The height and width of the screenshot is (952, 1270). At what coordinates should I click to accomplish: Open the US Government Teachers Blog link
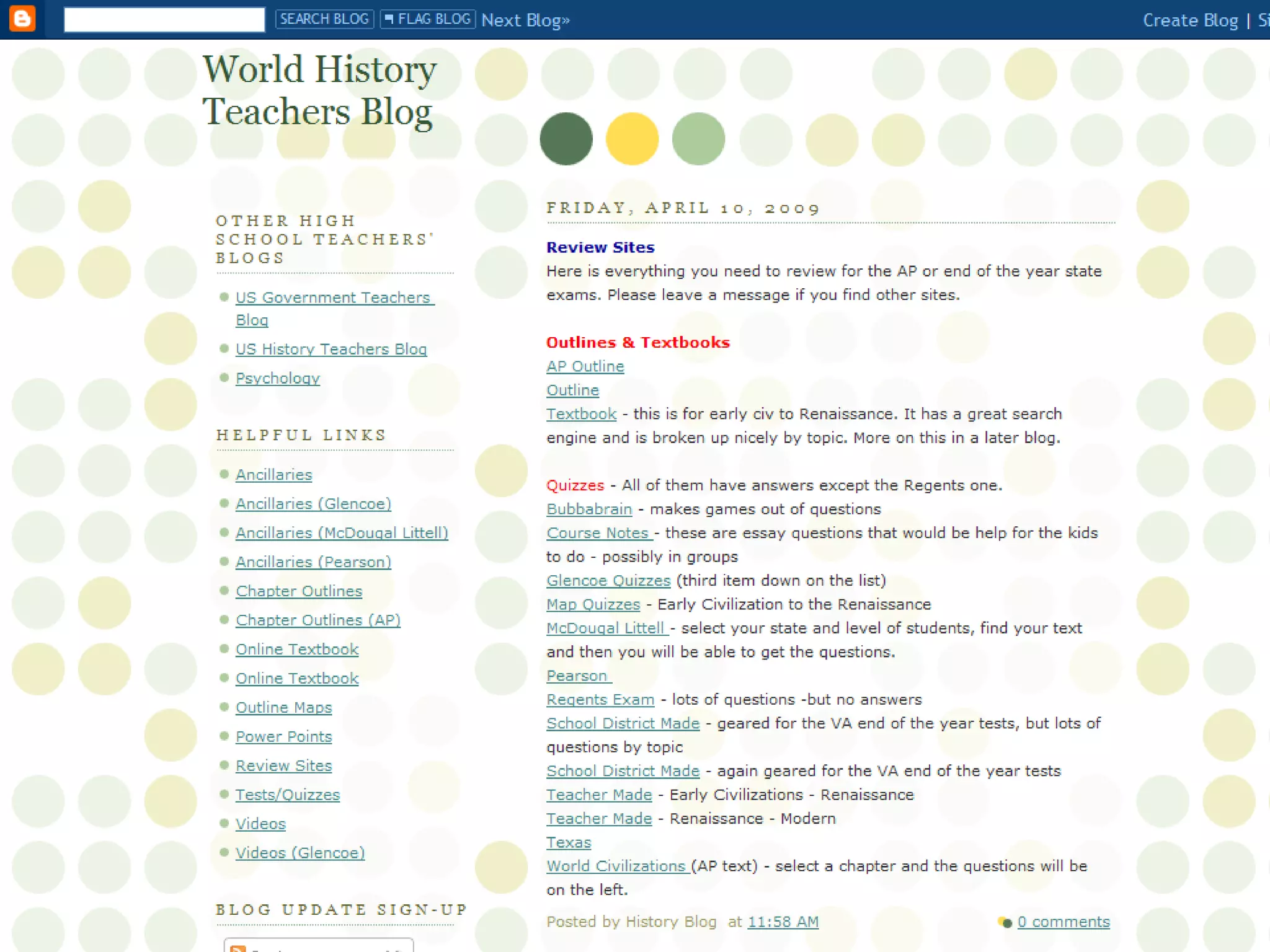tap(333, 298)
